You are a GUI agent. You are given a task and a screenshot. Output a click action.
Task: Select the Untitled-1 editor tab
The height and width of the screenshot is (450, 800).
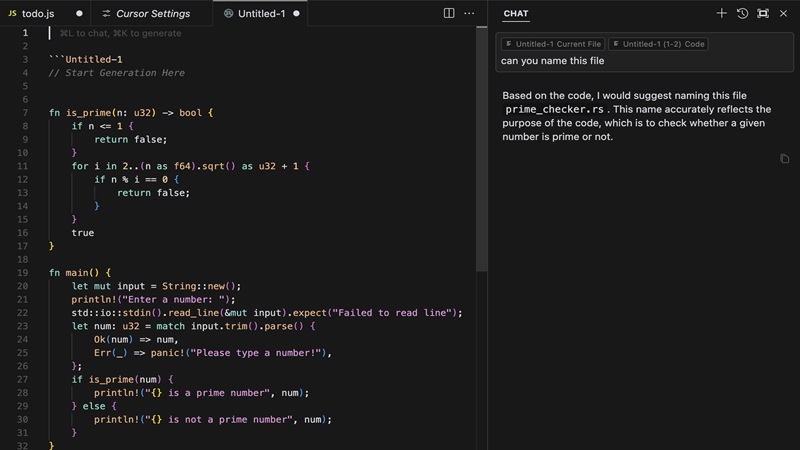pos(260,14)
